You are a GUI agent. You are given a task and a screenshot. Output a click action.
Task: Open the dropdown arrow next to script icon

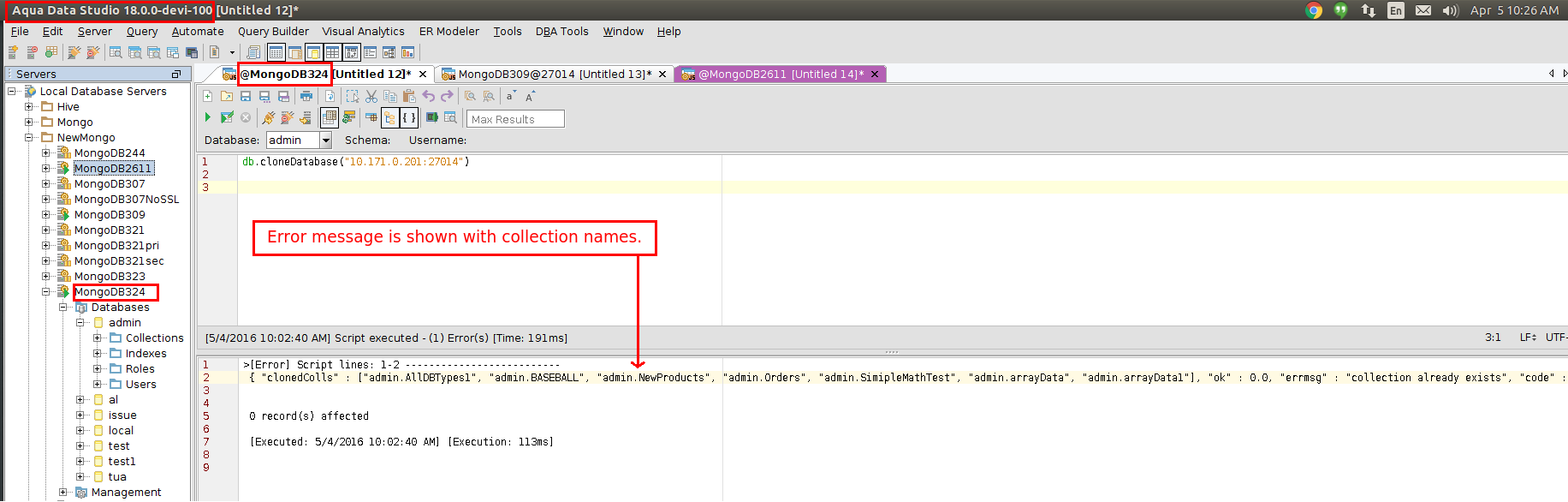coord(232,52)
